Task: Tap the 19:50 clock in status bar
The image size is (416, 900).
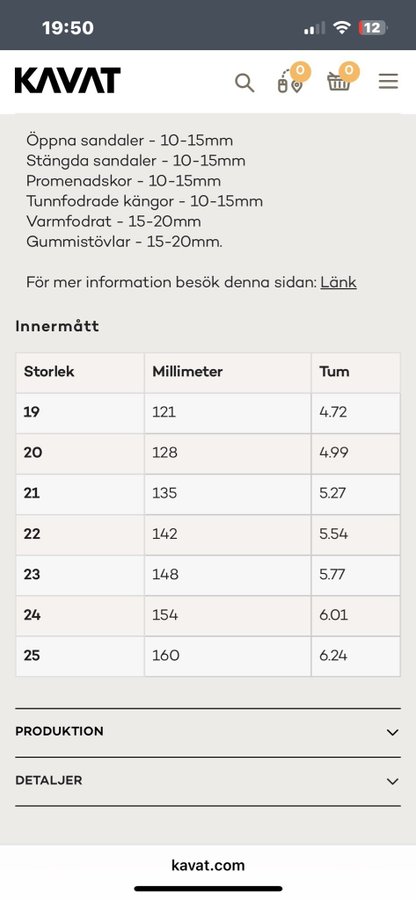Action: coord(68,28)
